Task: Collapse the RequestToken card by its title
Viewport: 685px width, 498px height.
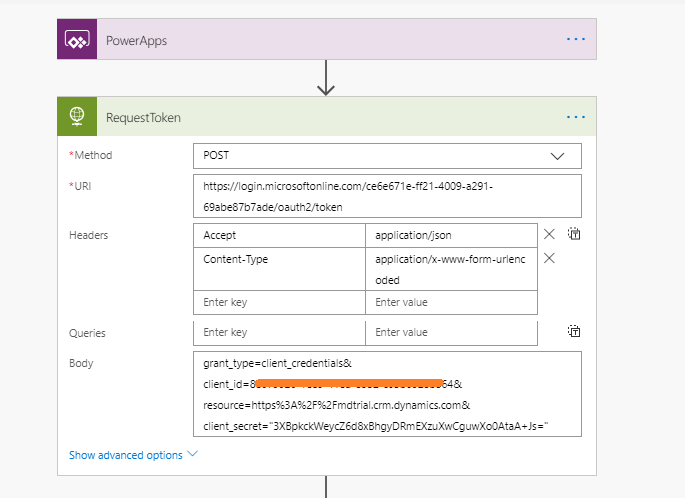Action: point(143,118)
